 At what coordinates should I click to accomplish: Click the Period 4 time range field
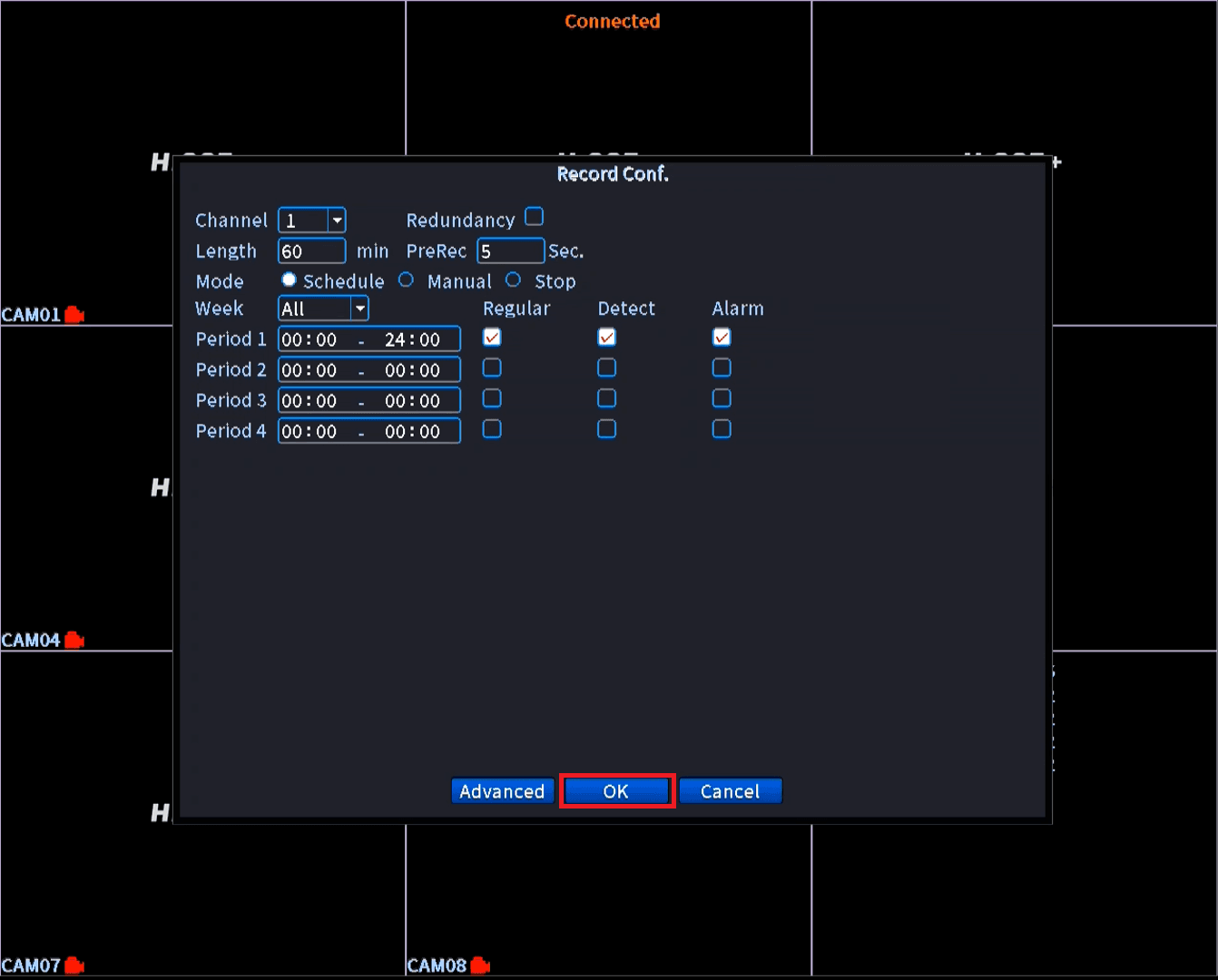pos(369,431)
